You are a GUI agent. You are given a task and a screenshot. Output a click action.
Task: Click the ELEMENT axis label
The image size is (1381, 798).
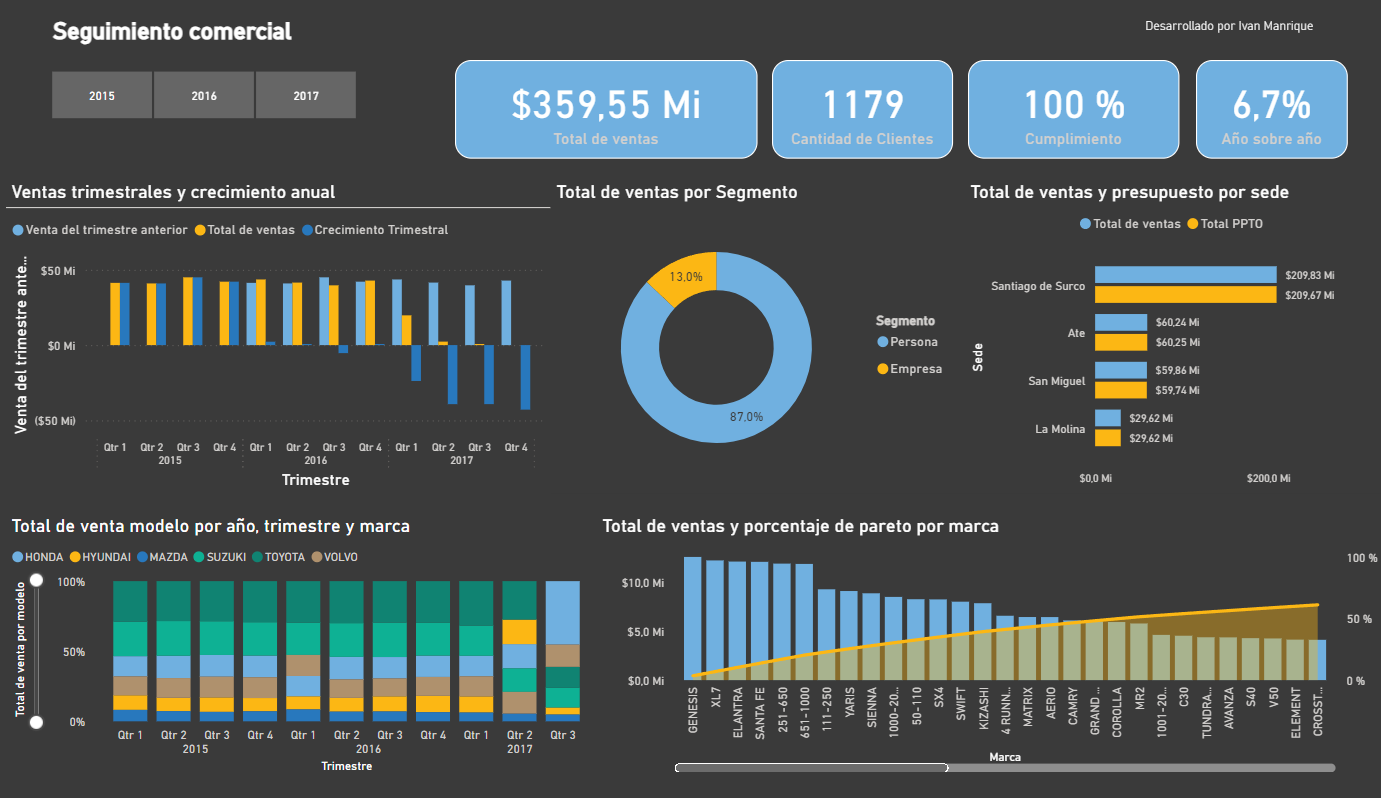(1296, 711)
